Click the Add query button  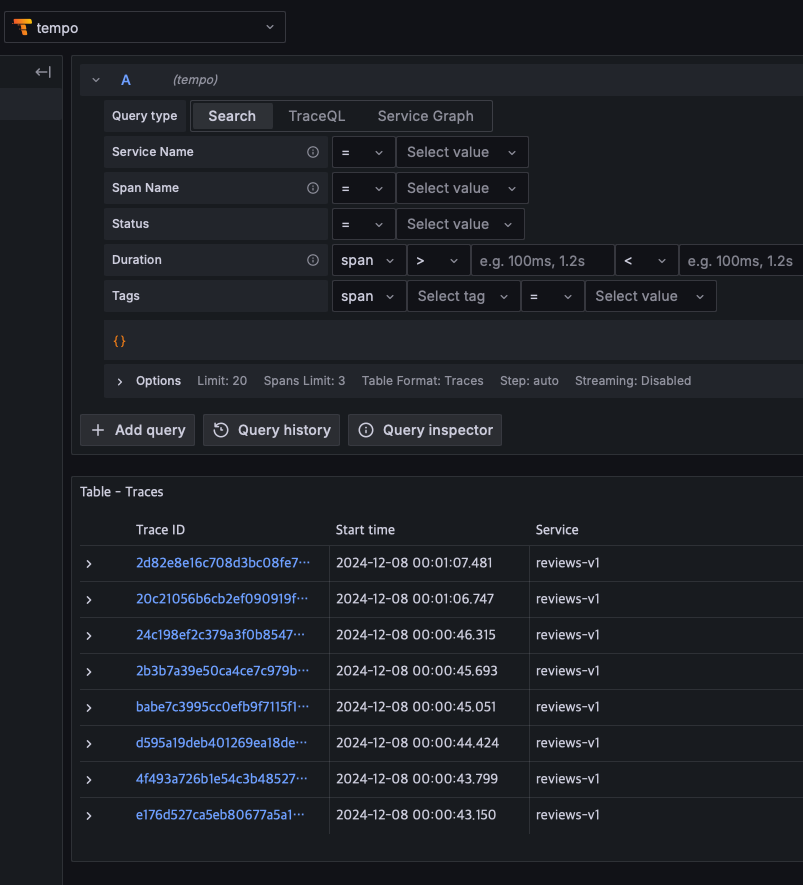tap(138, 430)
